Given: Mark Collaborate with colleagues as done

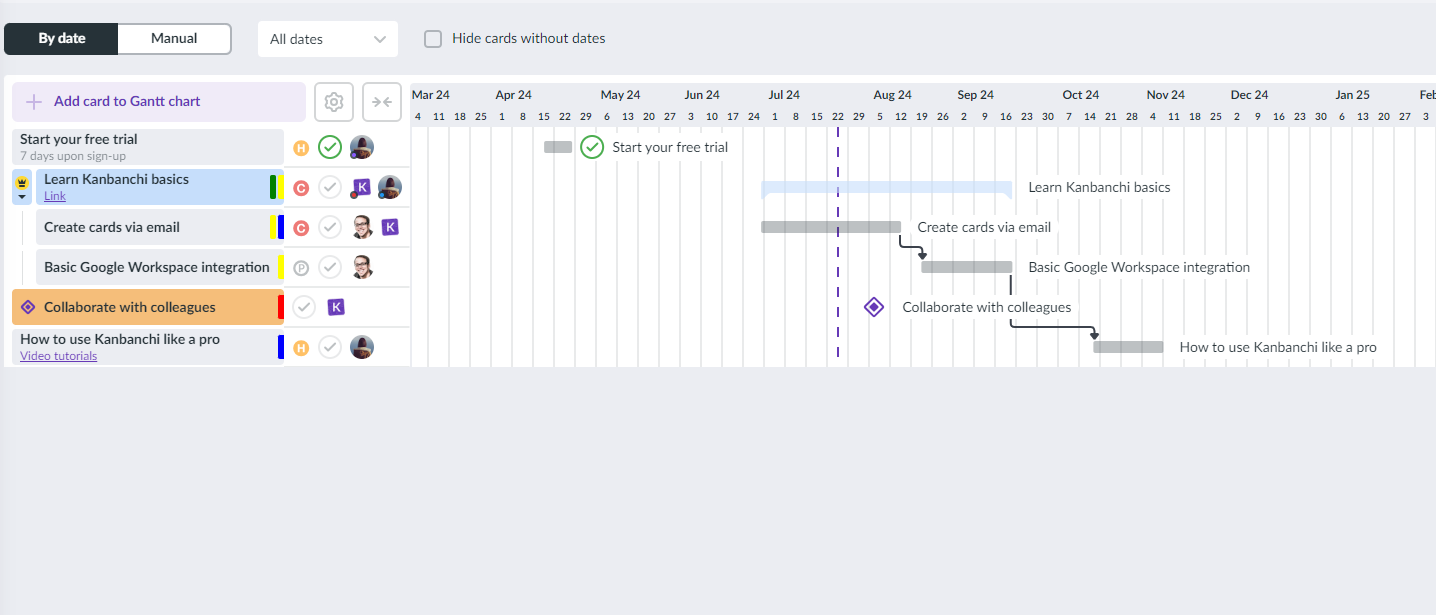Looking at the screenshot, I should click(x=304, y=307).
